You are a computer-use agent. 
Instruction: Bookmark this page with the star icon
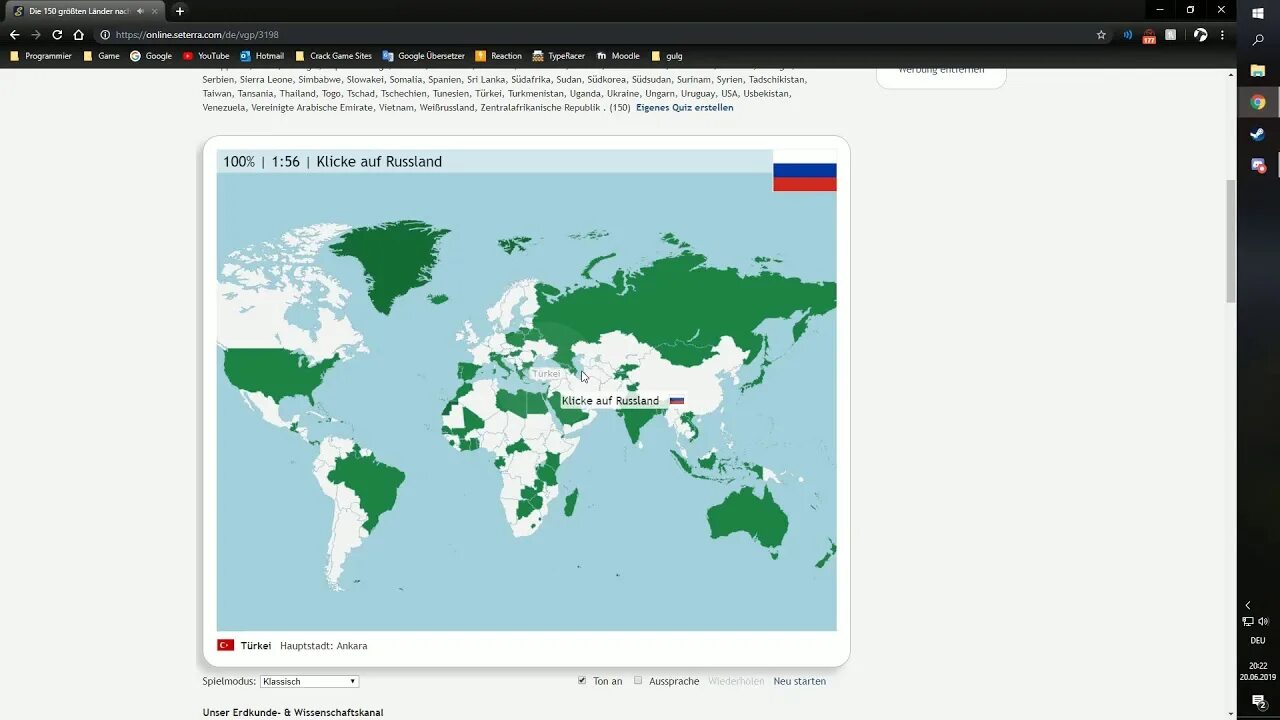coord(1101,34)
